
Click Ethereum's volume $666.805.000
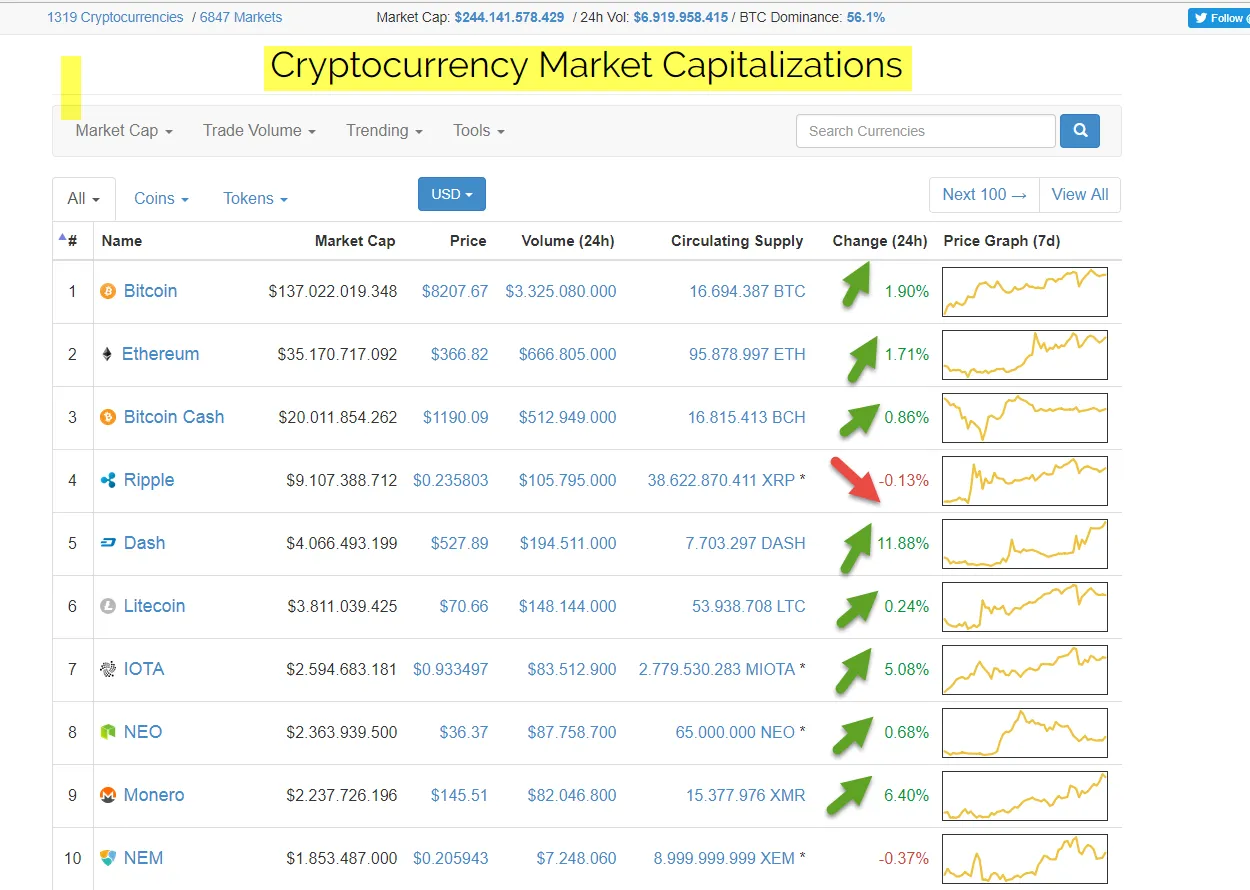(568, 355)
